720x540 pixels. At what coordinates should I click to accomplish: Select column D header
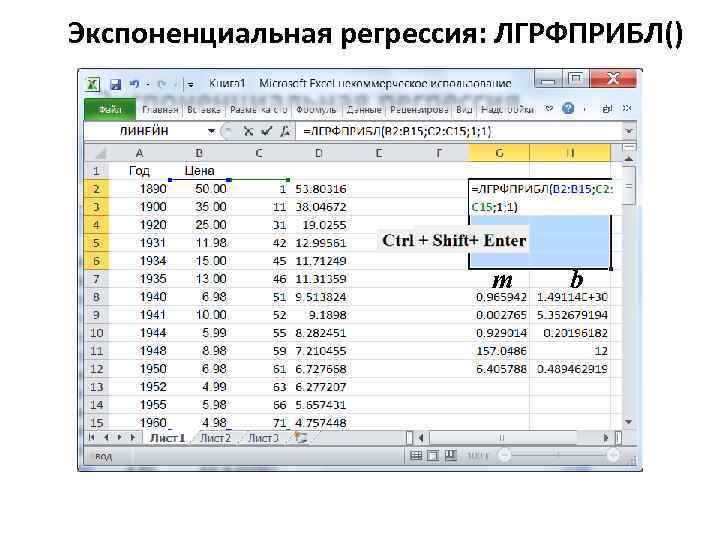319,153
